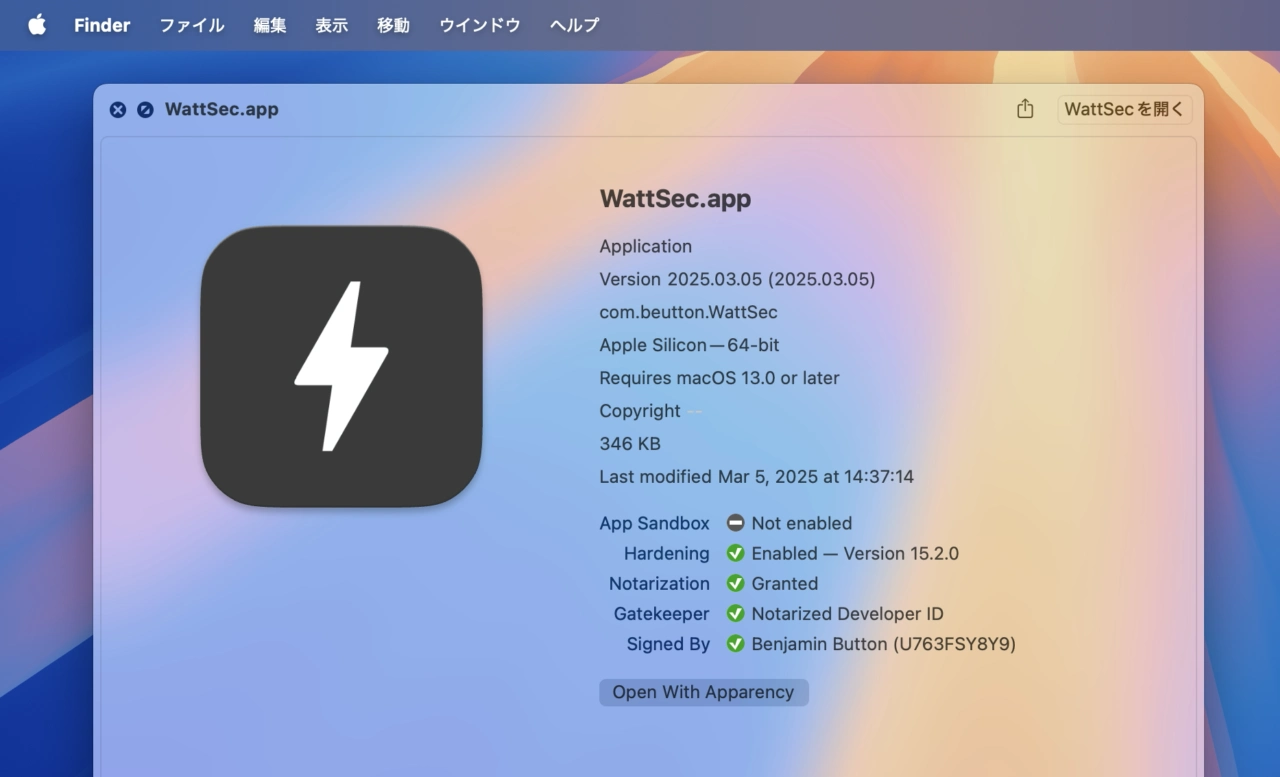Open the 表示 menu

tap(332, 25)
